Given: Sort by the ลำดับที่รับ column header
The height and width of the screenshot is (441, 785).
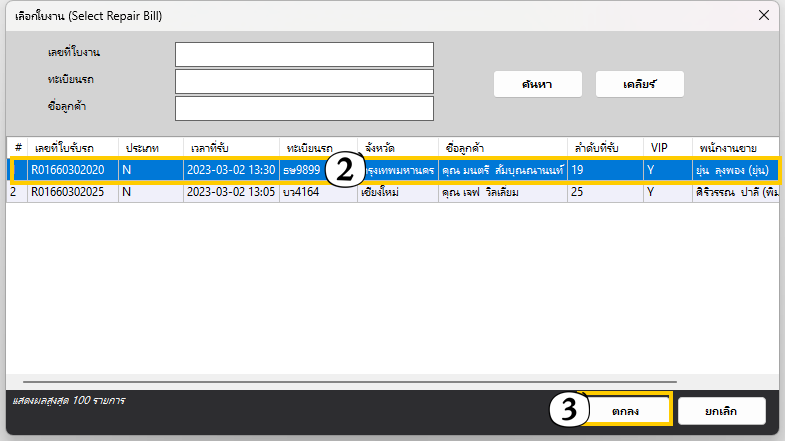Looking at the screenshot, I should (x=605, y=146).
